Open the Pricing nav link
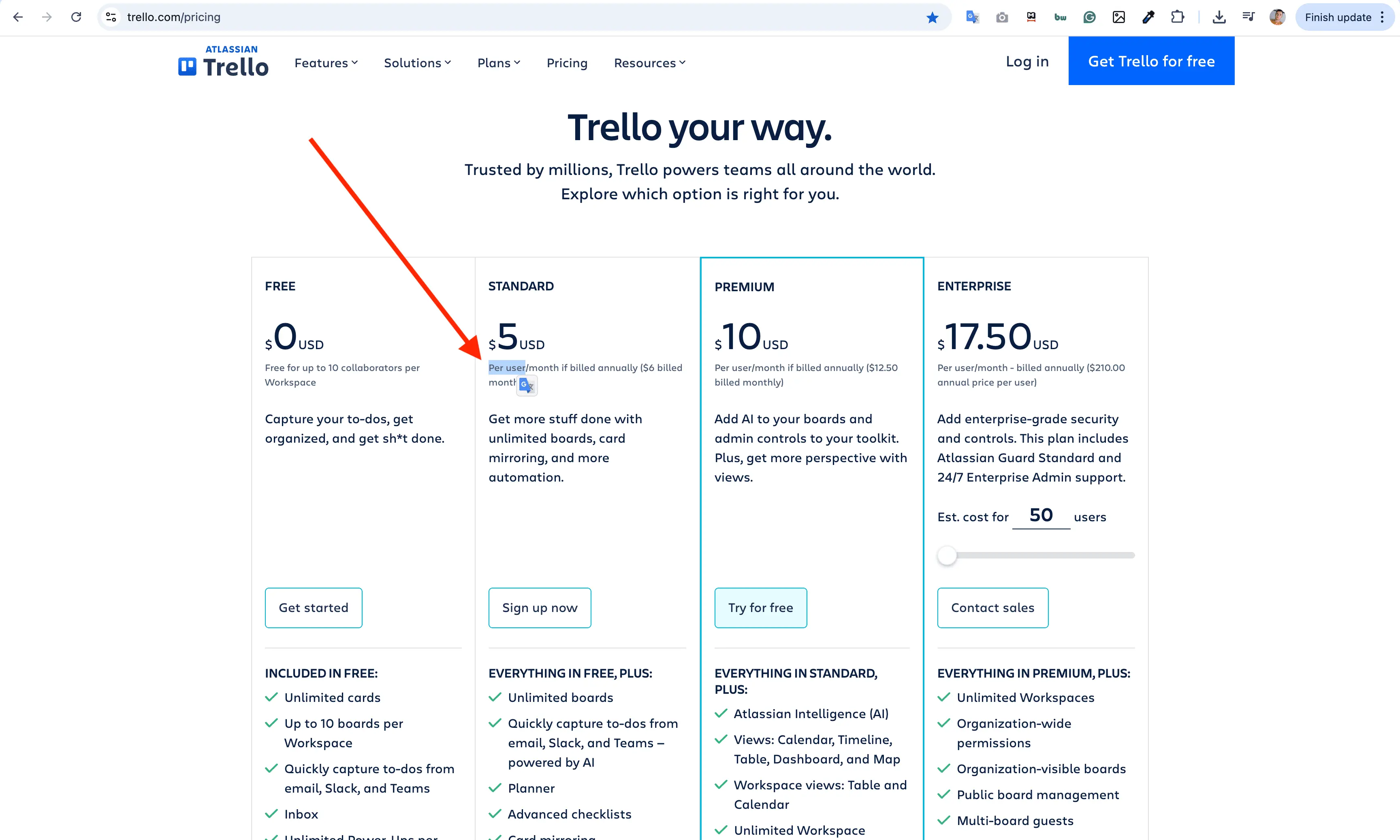Screen dimensions: 1400x840 click(x=567, y=63)
